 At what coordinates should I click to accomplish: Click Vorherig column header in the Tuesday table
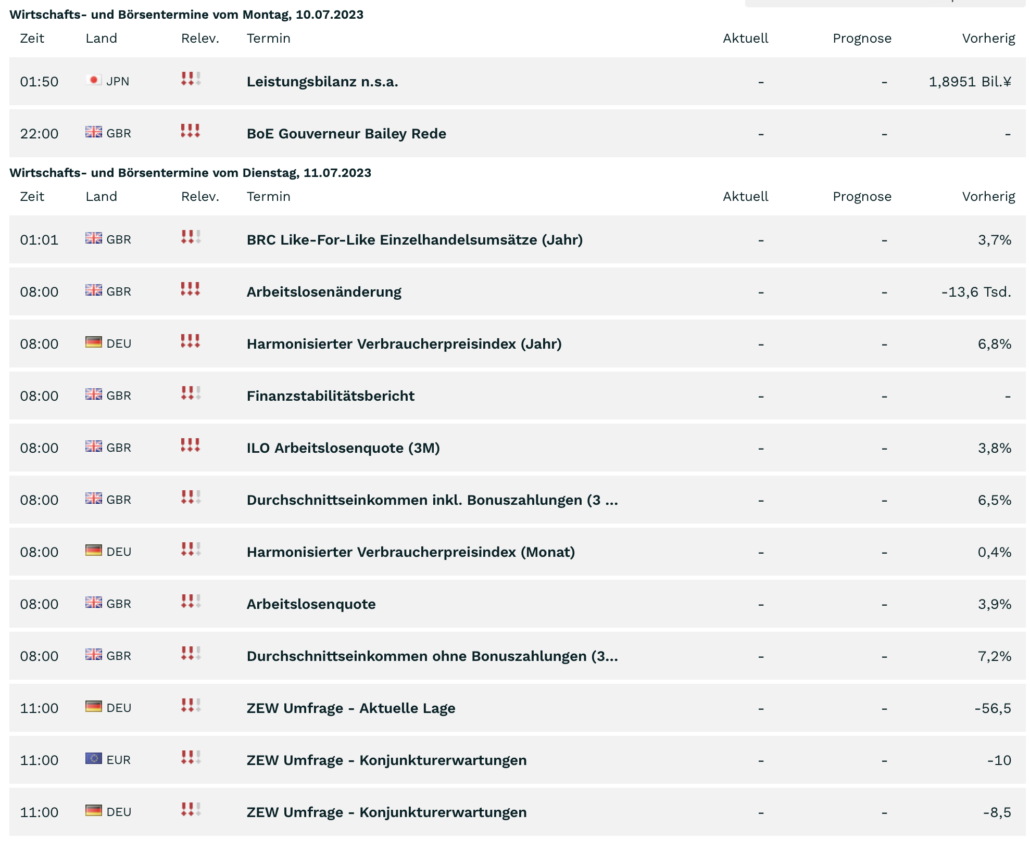point(988,196)
